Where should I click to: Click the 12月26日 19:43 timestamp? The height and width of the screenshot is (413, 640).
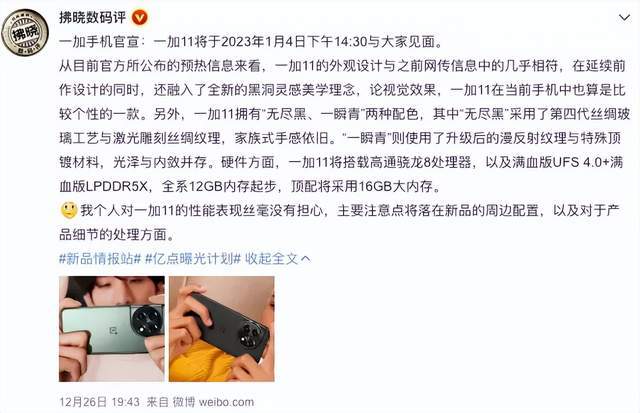tap(99, 402)
